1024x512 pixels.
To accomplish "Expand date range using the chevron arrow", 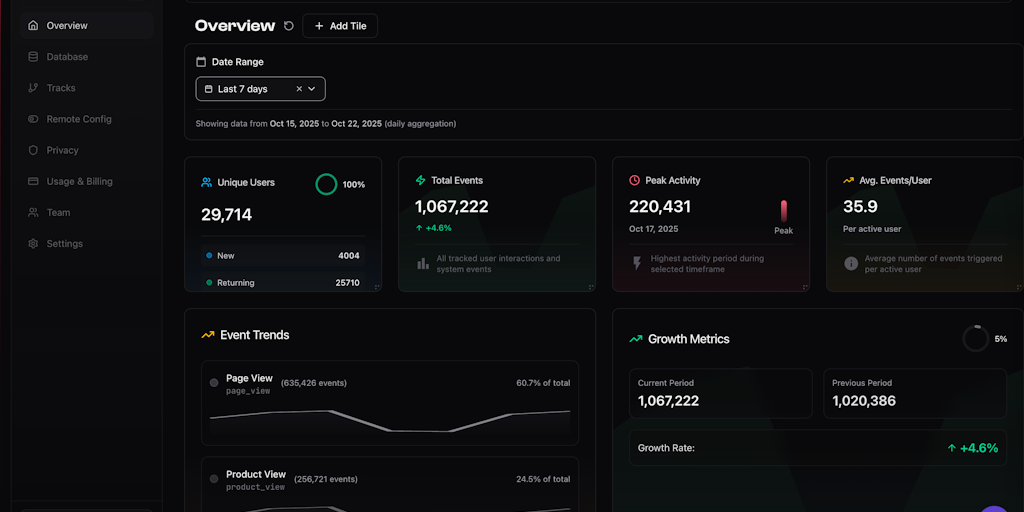I will click(x=312, y=89).
